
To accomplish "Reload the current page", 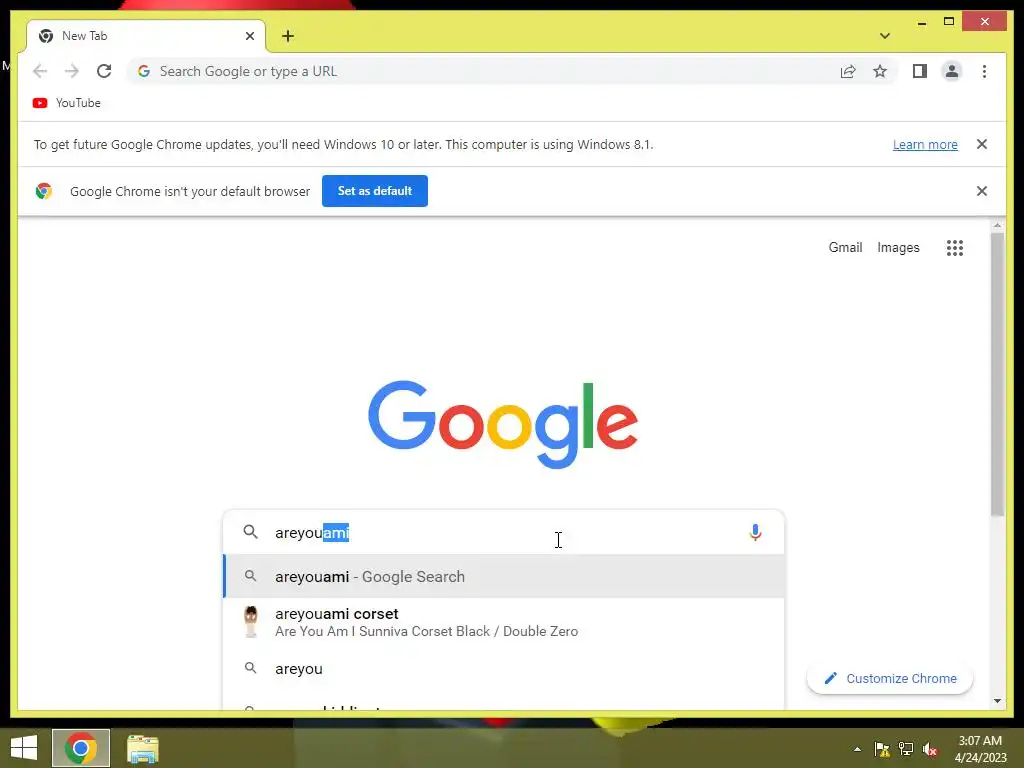I will coord(104,71).
